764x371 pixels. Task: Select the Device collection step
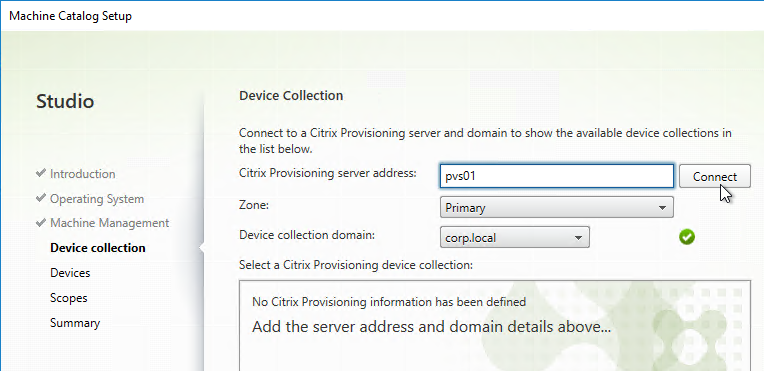pos(97,248)
